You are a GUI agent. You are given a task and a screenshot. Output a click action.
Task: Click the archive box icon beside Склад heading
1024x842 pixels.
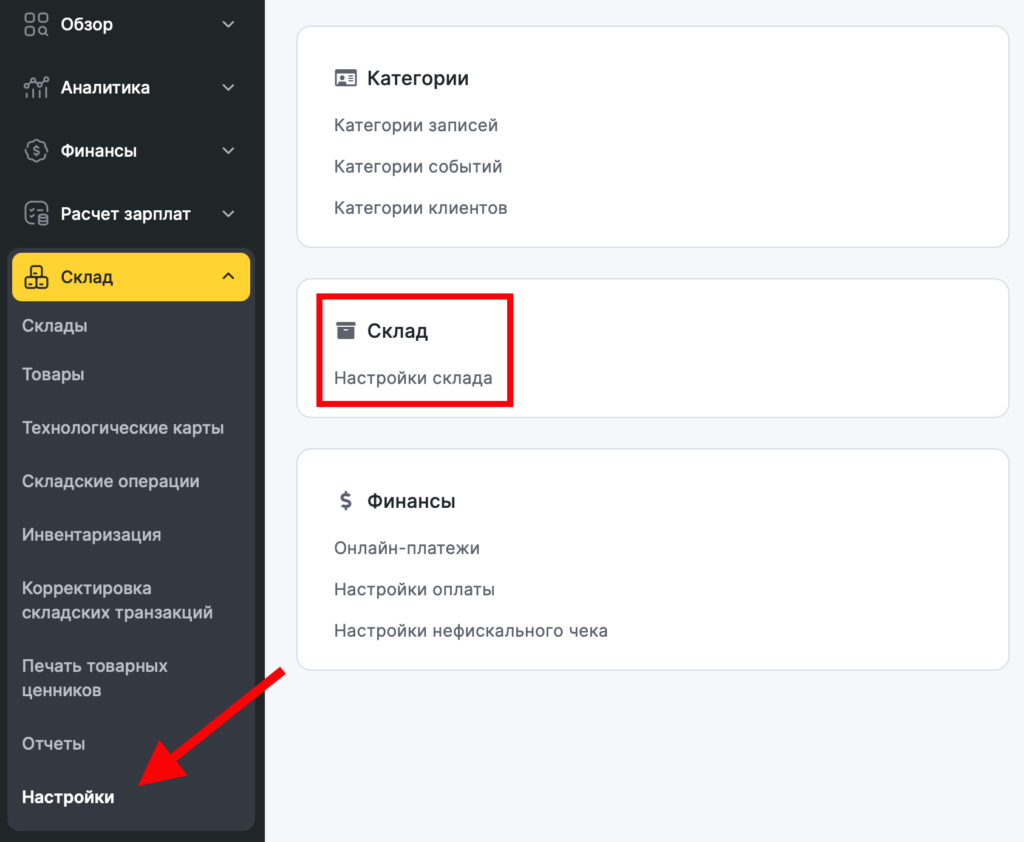coord(346,331)
